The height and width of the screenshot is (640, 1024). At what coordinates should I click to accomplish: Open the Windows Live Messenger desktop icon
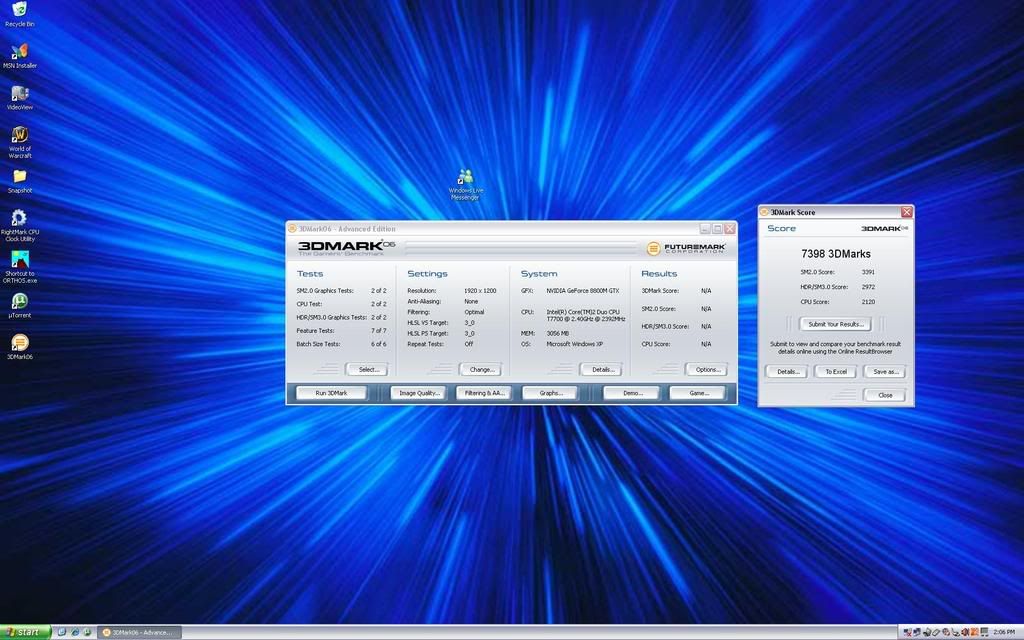point(465,185)
